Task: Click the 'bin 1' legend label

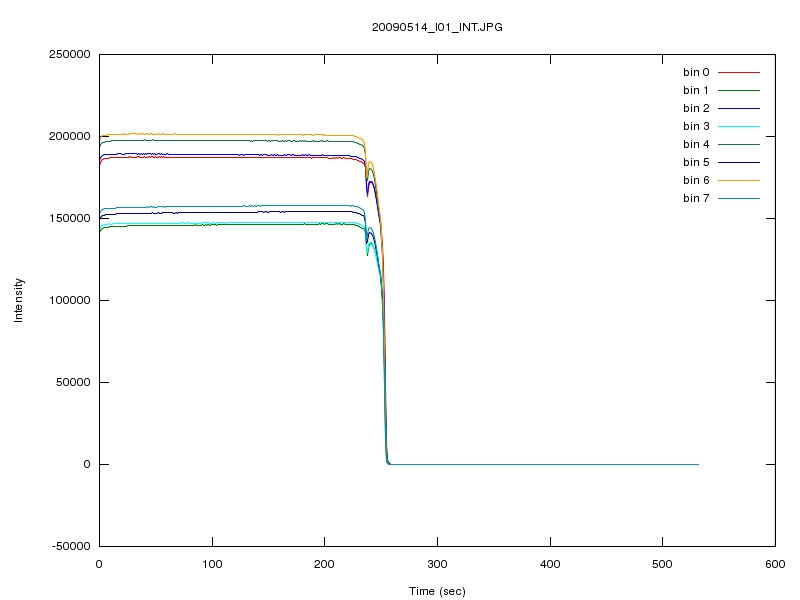Action: pyautogui.click(x=696, y=90)
